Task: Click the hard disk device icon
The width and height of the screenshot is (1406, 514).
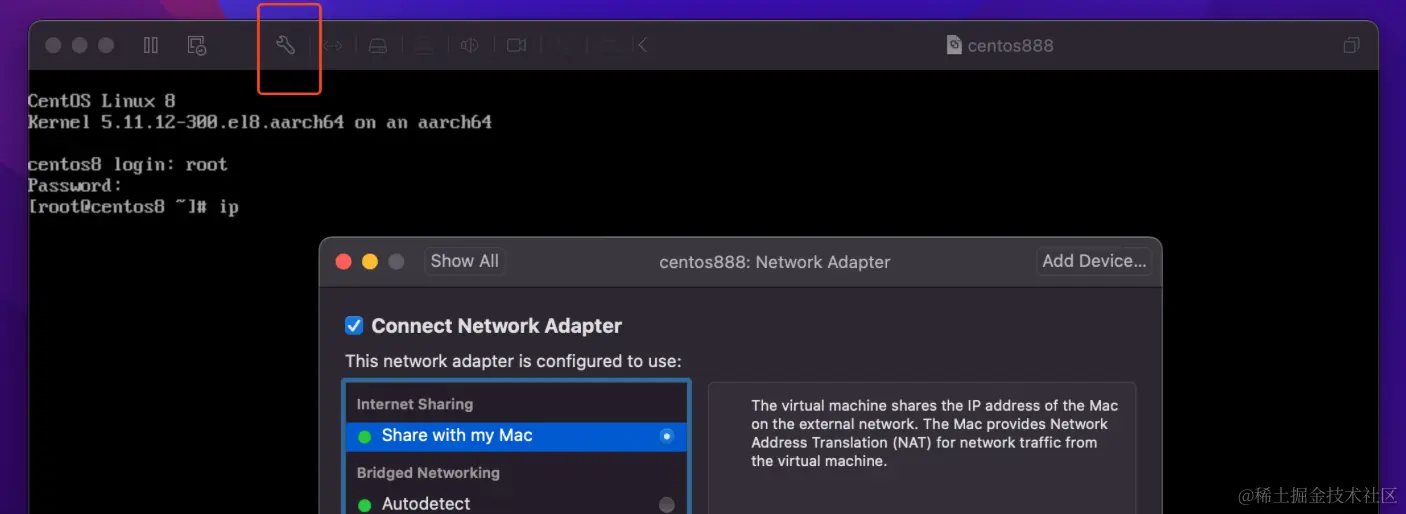Action: 377,45
